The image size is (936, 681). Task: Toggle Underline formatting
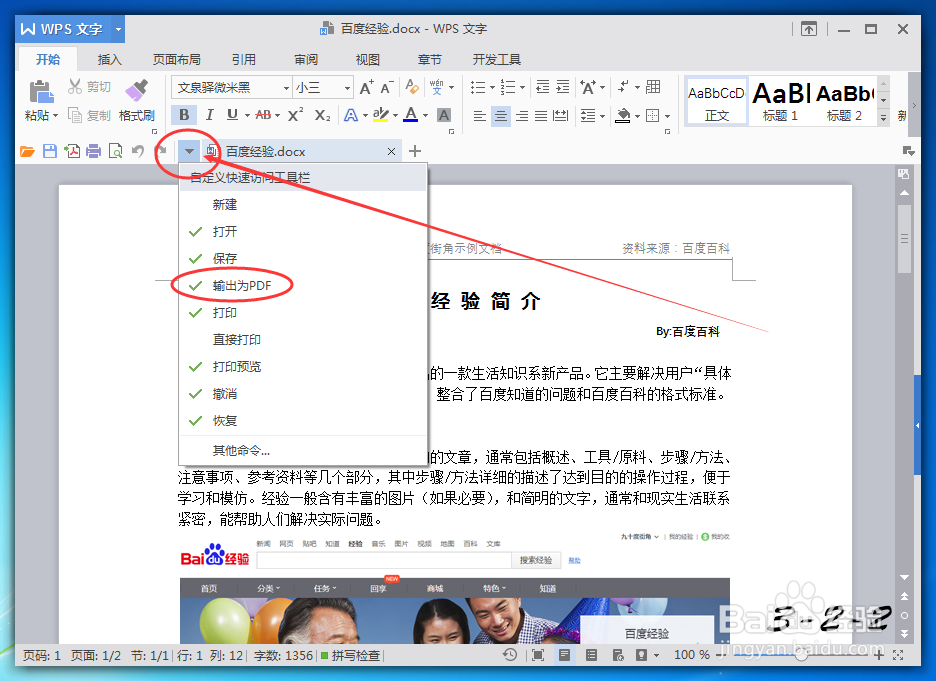tap(232, 115)
